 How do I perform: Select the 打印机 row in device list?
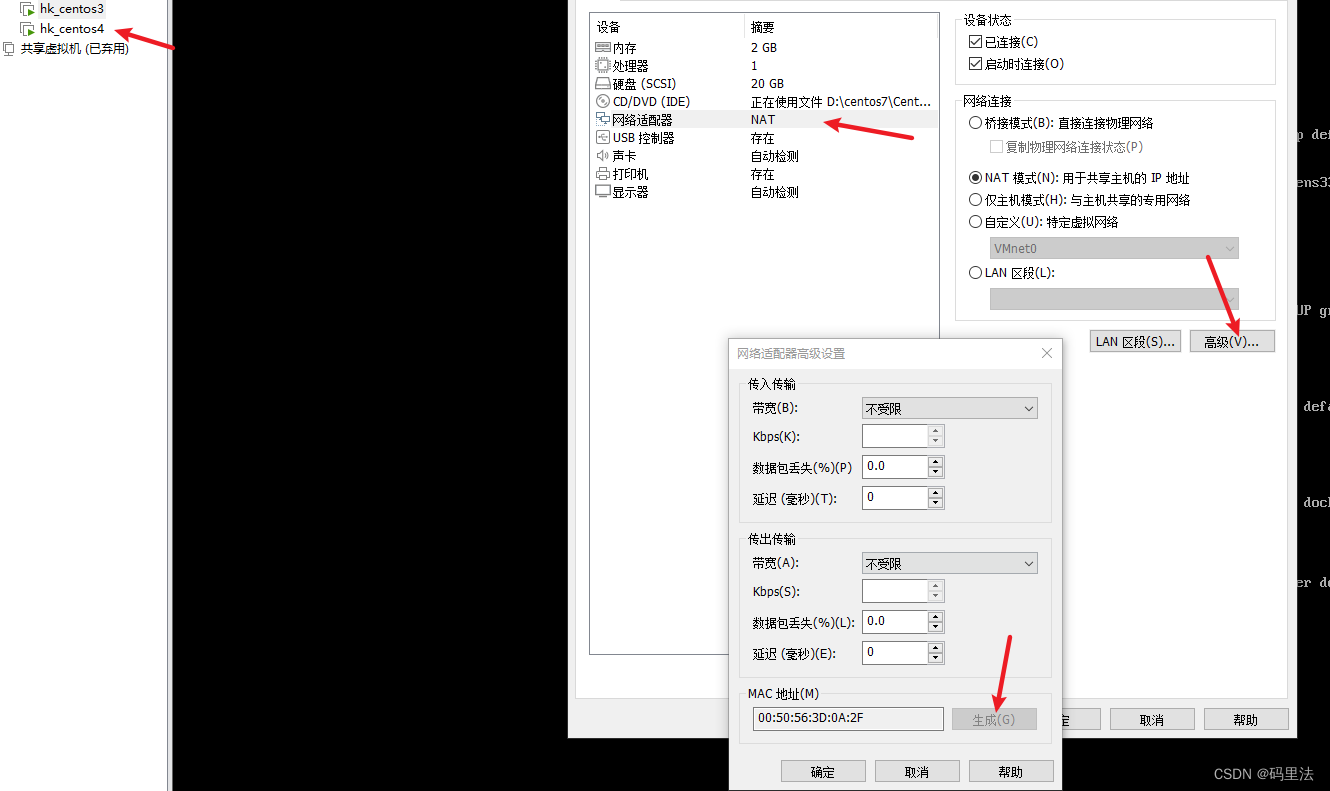765,174
